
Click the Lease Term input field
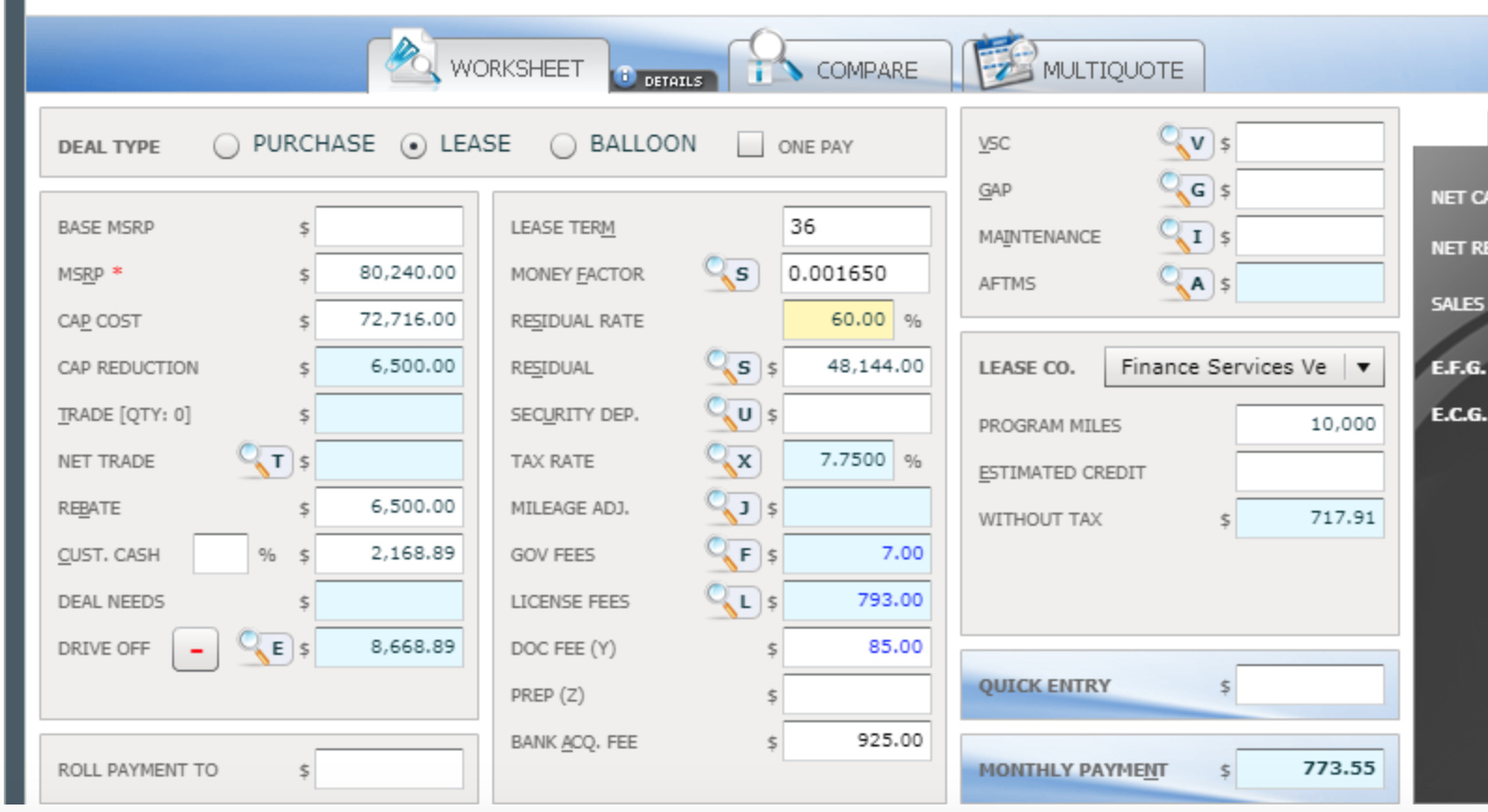click(855, 226)
